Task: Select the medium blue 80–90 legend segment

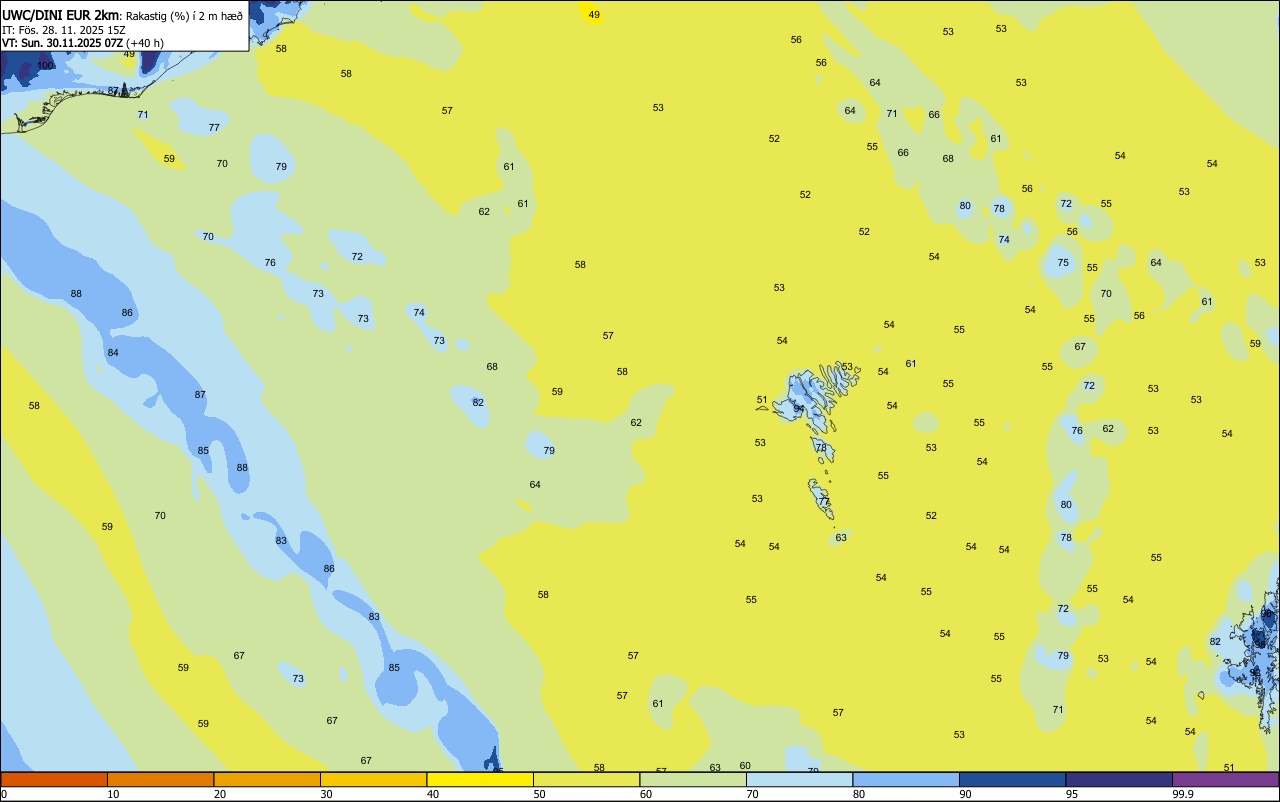Action: pyautogui.click(x=906, y=779)
